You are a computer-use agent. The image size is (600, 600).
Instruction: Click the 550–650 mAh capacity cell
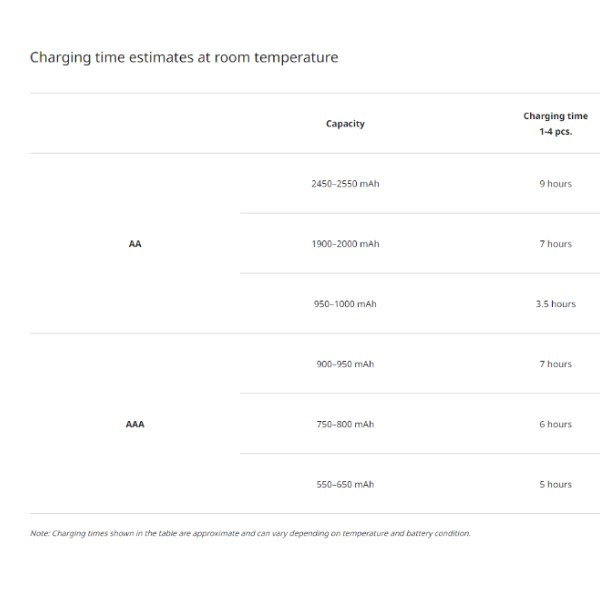point(345,484)
